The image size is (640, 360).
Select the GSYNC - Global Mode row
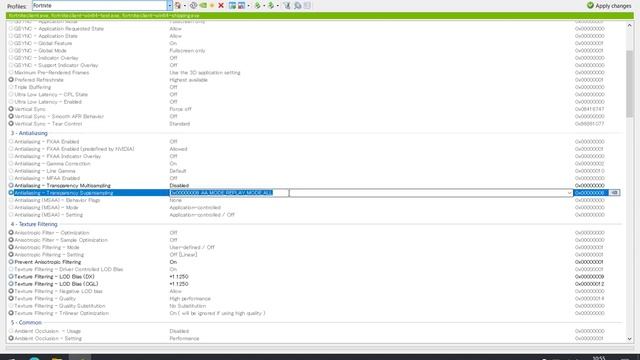[x=314, y=51]
